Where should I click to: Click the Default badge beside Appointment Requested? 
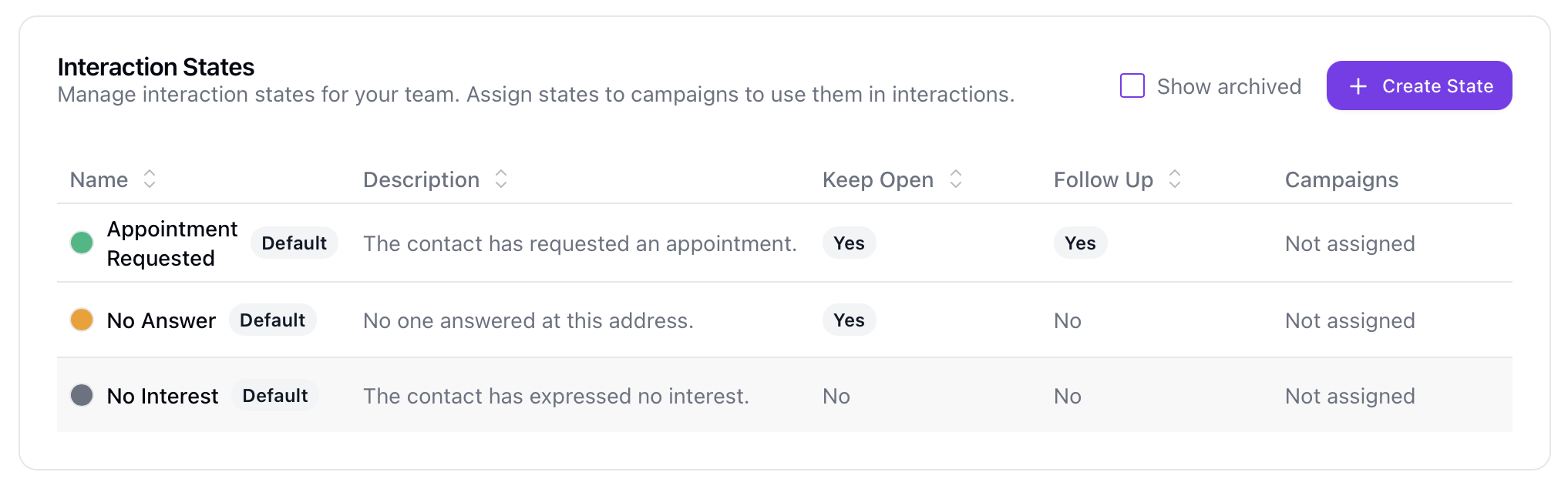pos(294,243)
